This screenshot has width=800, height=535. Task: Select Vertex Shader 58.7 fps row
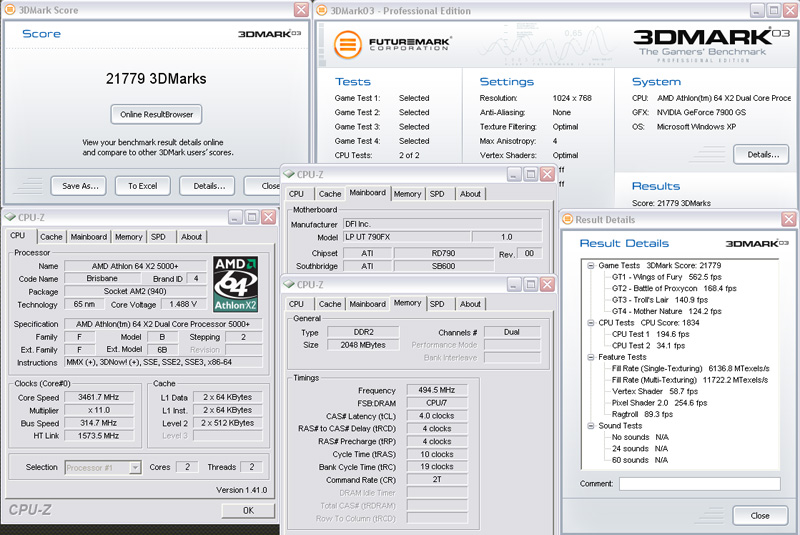point(655,392)
